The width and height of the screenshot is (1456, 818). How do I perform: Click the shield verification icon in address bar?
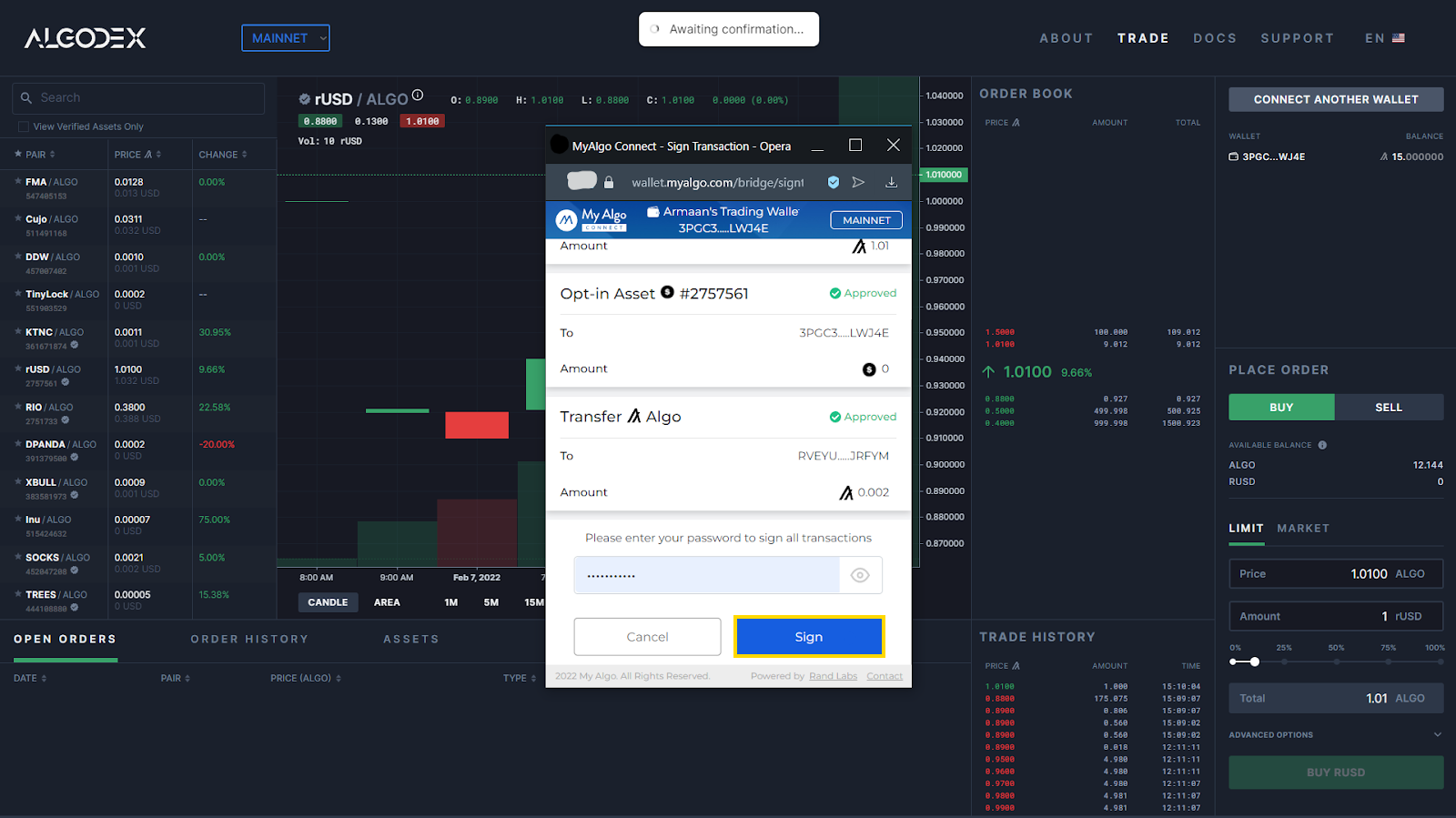click(x=833, y=182)
